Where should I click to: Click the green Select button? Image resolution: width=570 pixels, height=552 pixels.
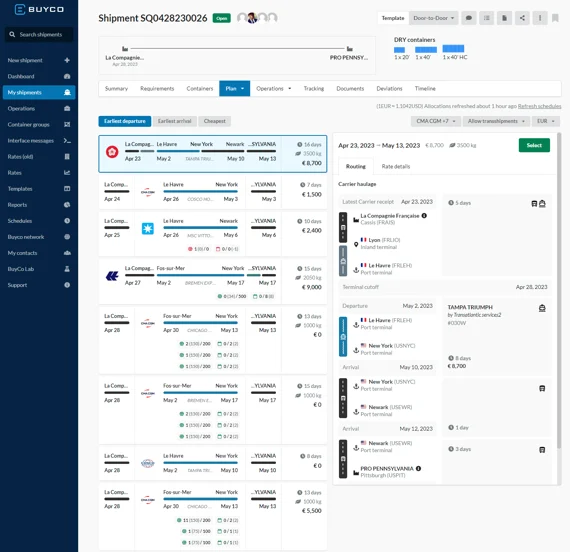[534, 145]
